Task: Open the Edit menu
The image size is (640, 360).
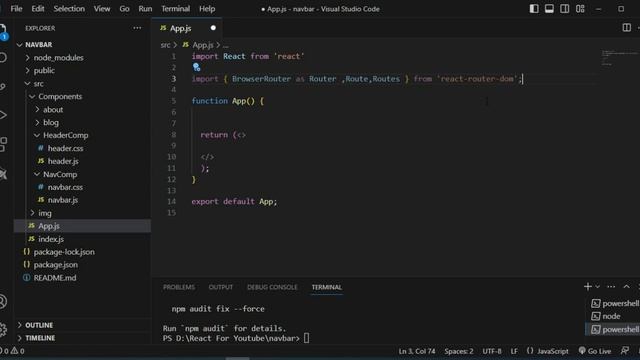Action: (38, 9)
